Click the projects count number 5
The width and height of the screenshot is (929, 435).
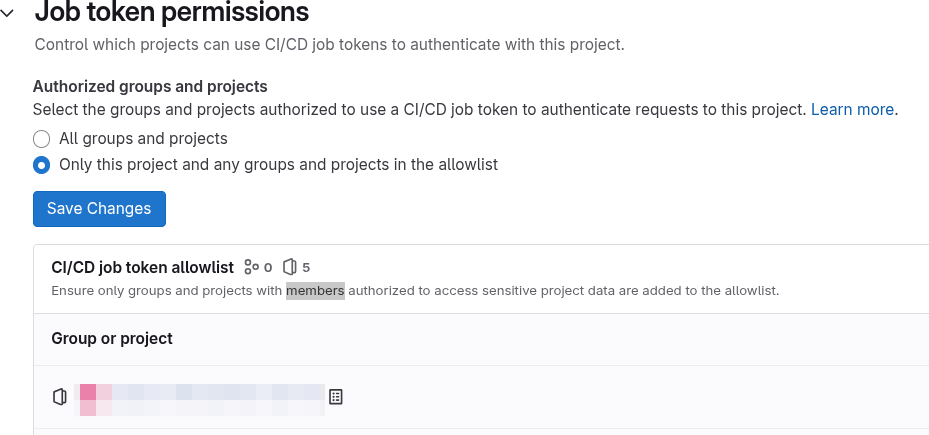click(306, 267)
